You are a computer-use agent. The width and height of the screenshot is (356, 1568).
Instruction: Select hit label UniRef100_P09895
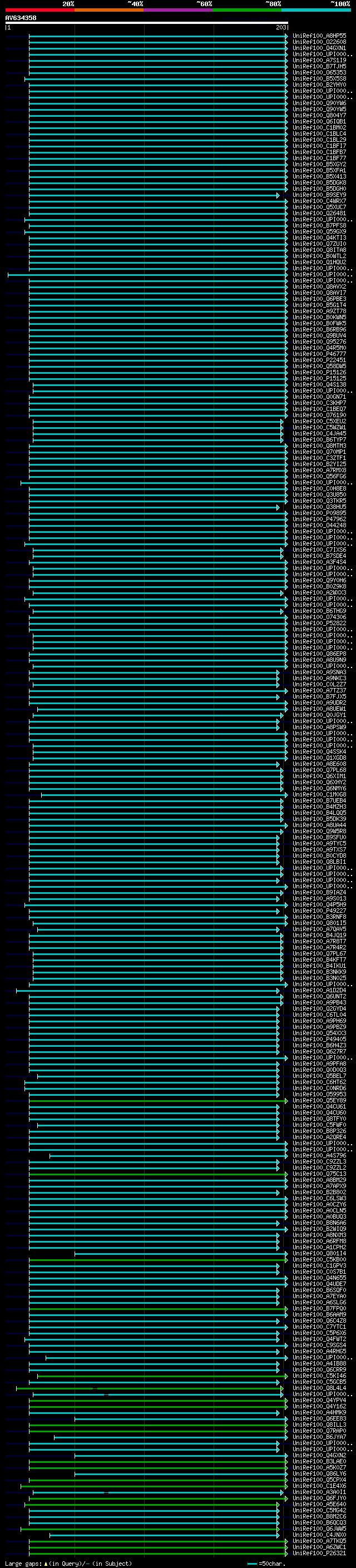click(x=319, y=513)
